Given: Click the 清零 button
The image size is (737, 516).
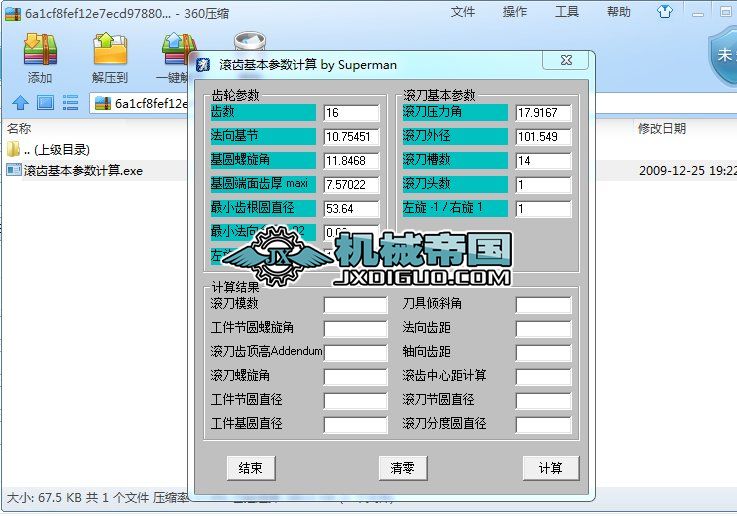Looking at the screenshot, I should coord(403,468).
